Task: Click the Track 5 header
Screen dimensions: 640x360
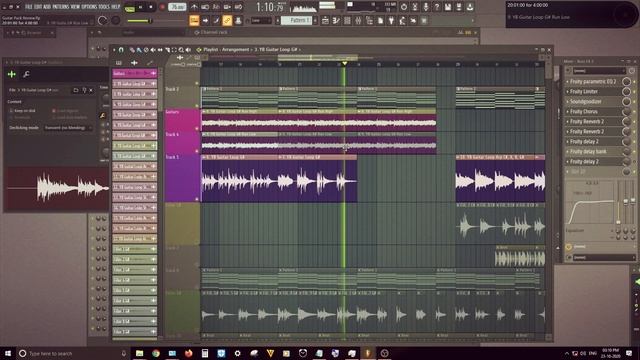Action: click(182, 178)
